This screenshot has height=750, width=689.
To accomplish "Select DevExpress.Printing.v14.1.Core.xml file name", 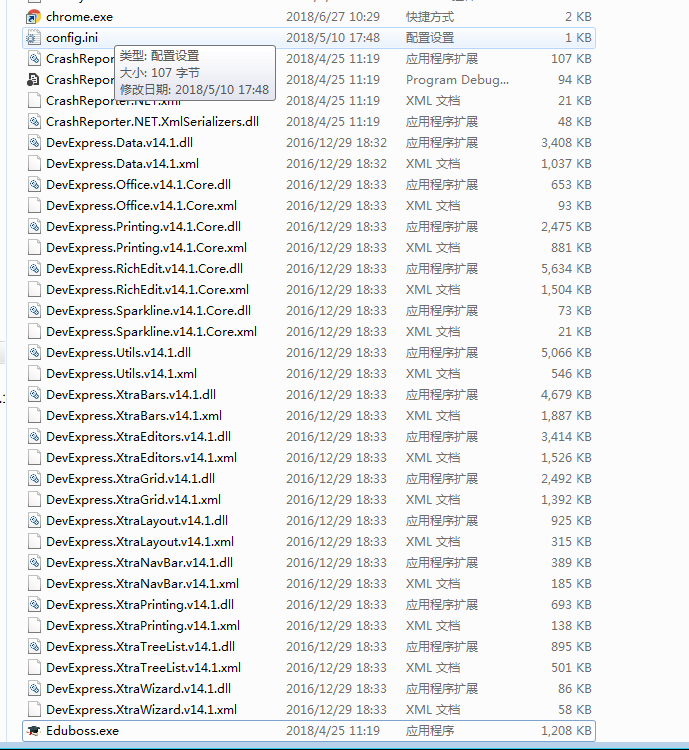I will [146, 248].
